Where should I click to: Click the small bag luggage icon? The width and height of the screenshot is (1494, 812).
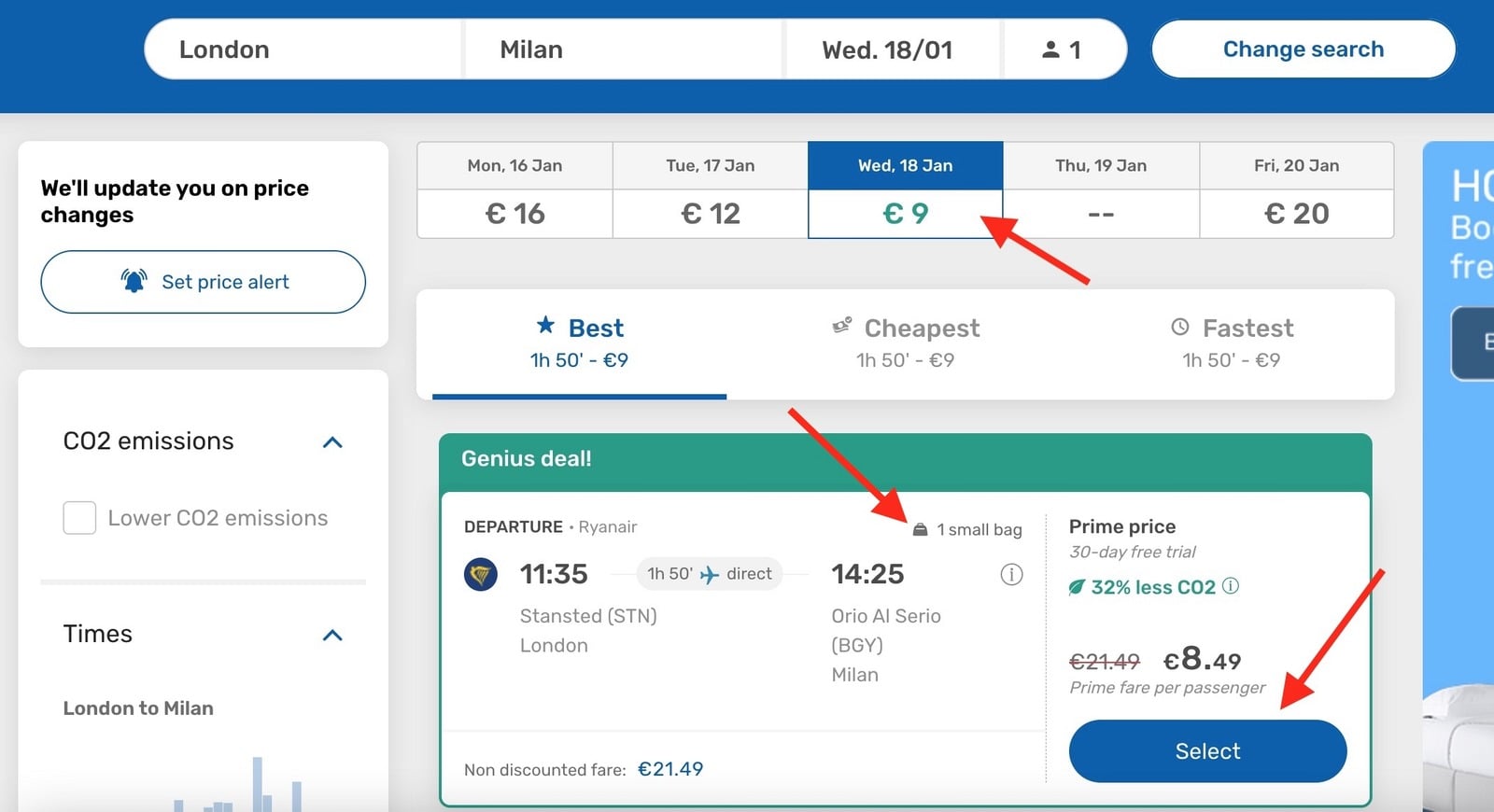920,529
